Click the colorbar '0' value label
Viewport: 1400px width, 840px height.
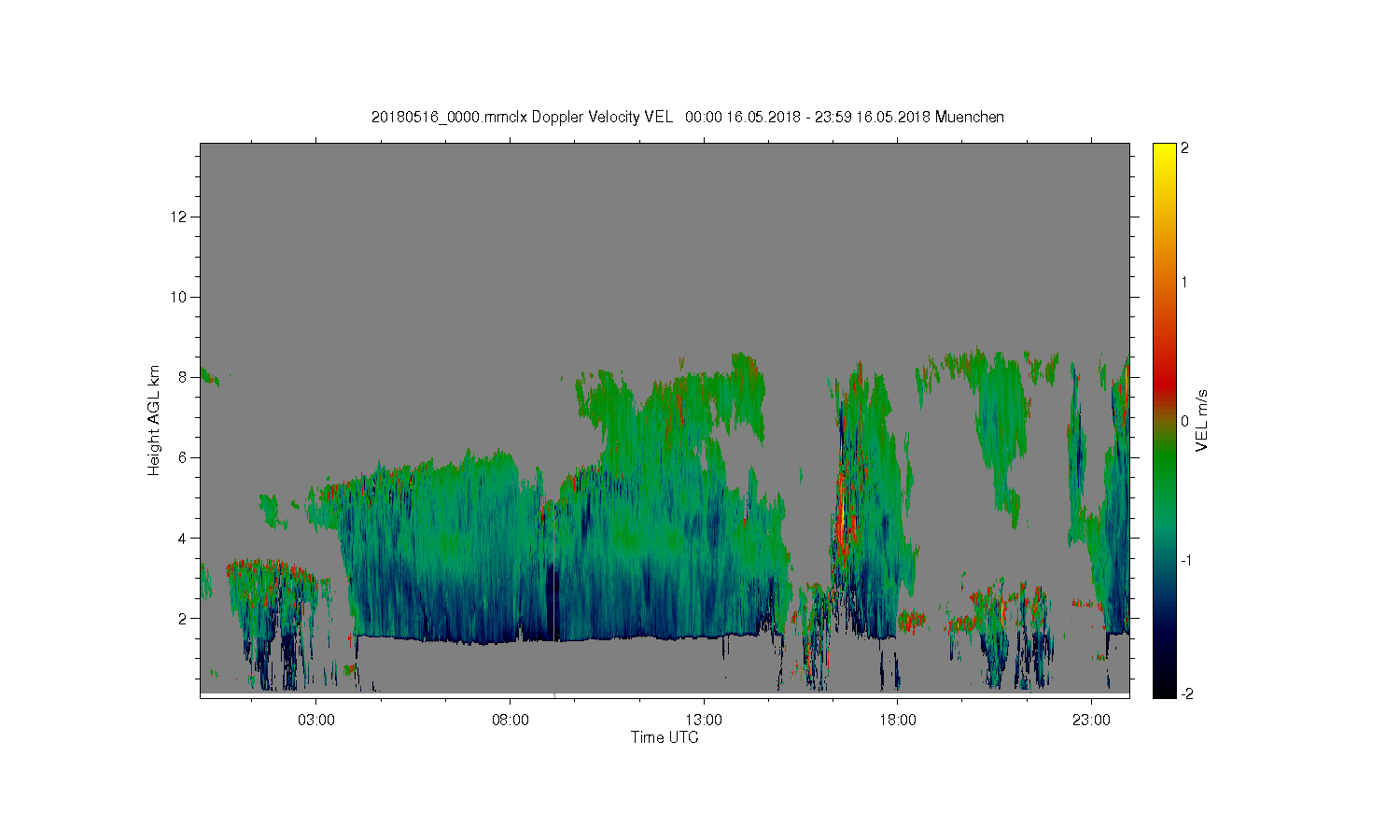(x=1184, y=421)
